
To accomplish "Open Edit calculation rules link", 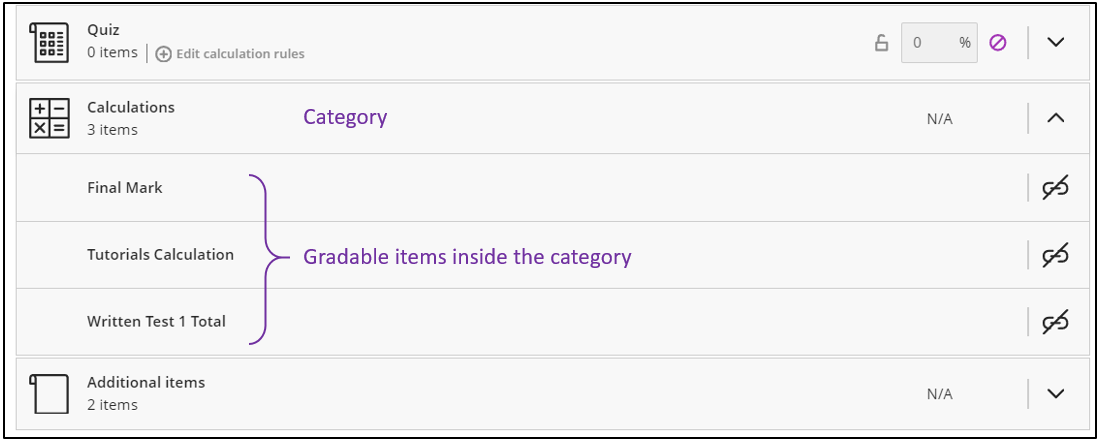I will point(240,54).
